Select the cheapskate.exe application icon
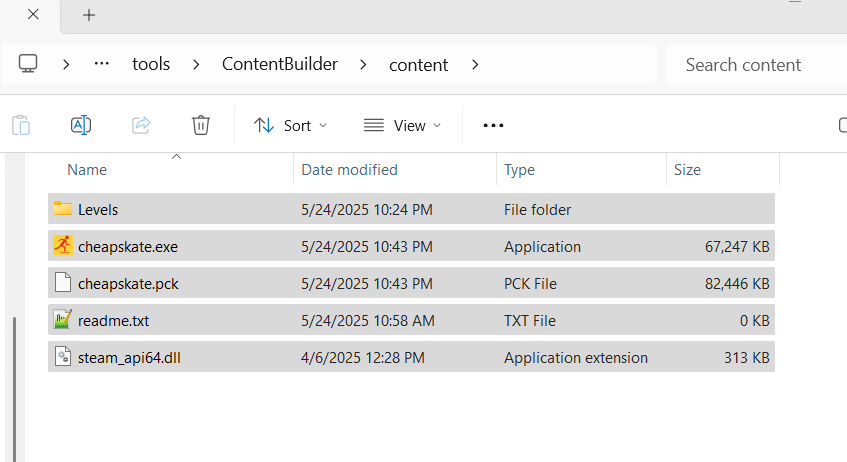The width and height of the screenshot is (847, 462). pos(63,245)
